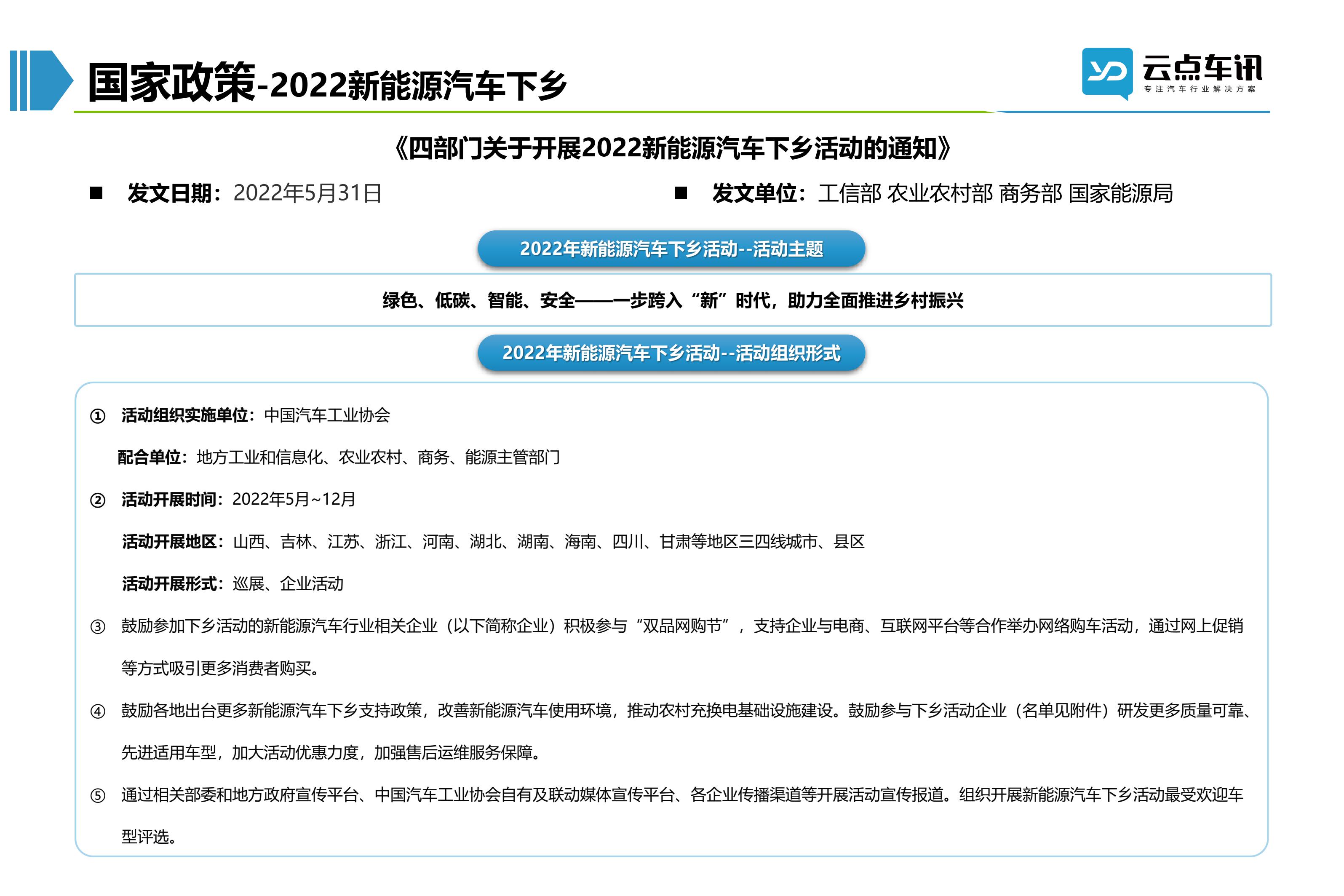Viewport: 1344px width, 896px height.
Task: Click the issuing units 工信部 农业农村部 商务部 国家能源局
Action: (x=996, y=193)
